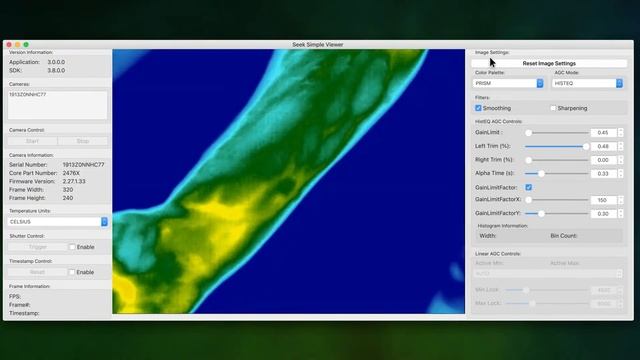Click the Seek Simple Viewer title
640x360 pixels.
click(318, 44)
